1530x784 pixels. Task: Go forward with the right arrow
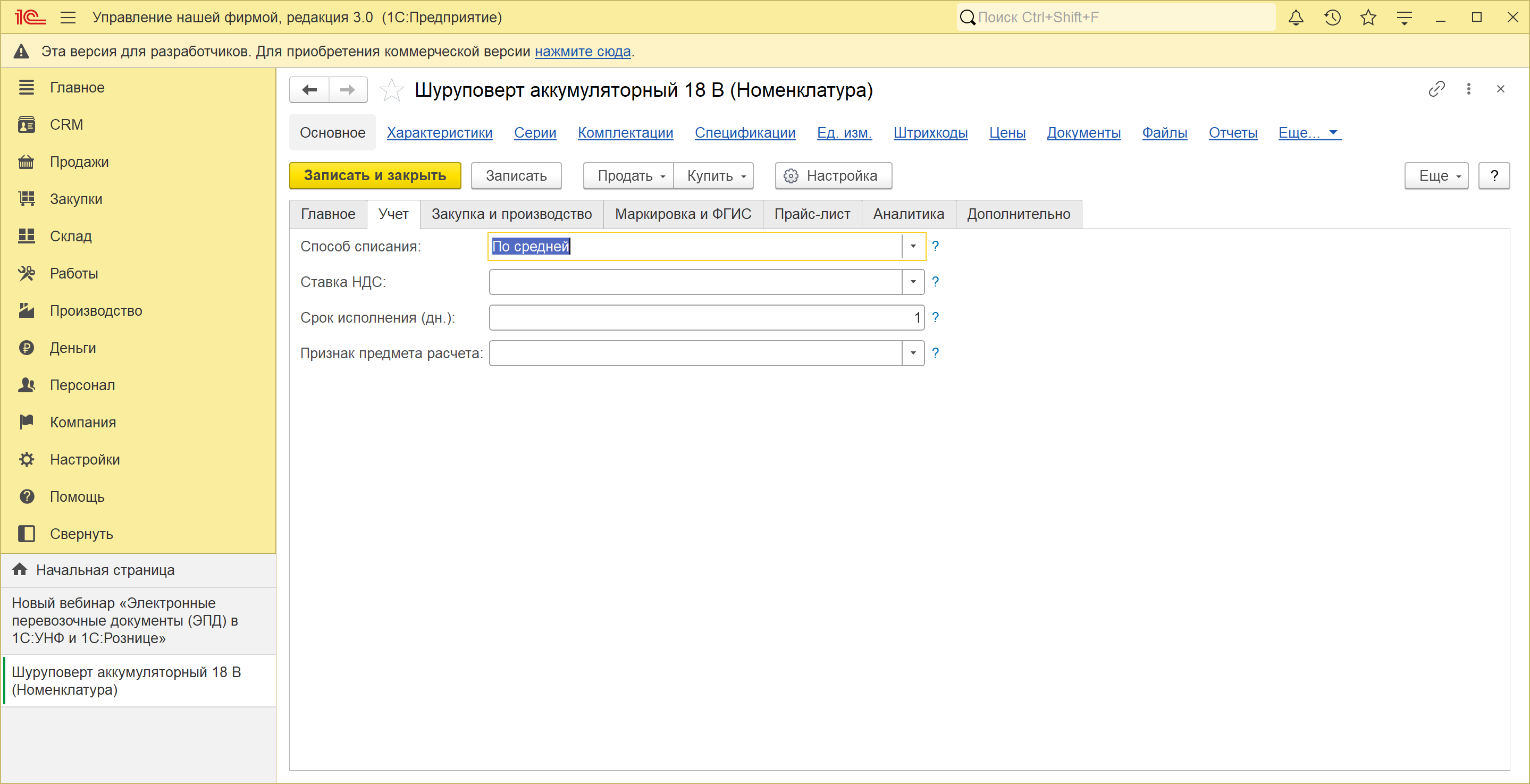pos(348,90)
